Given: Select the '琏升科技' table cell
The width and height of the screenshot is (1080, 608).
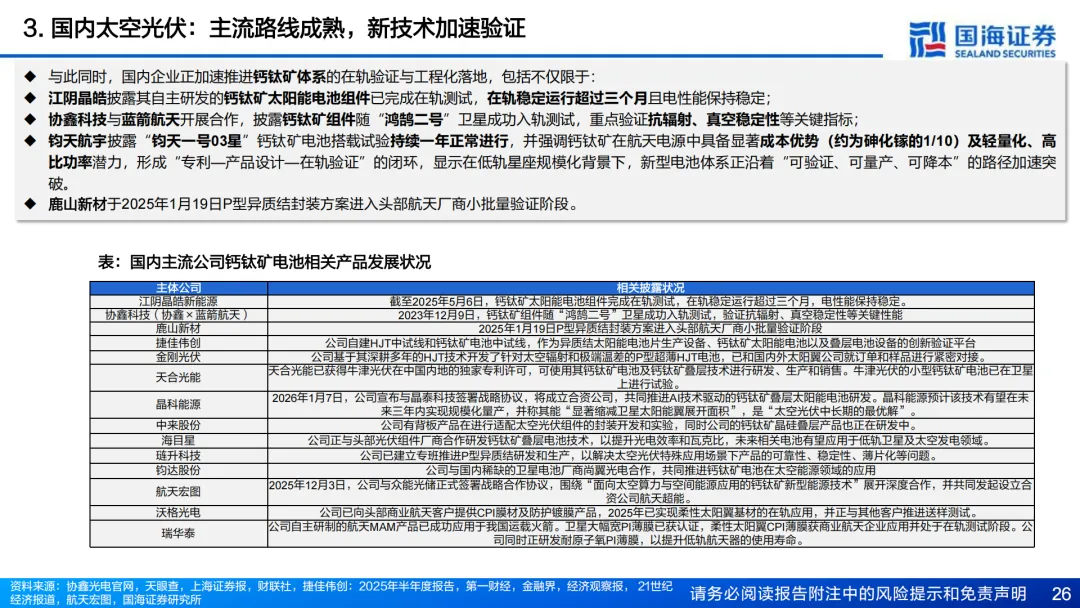Looking at the screenshot, I should 178,456.
